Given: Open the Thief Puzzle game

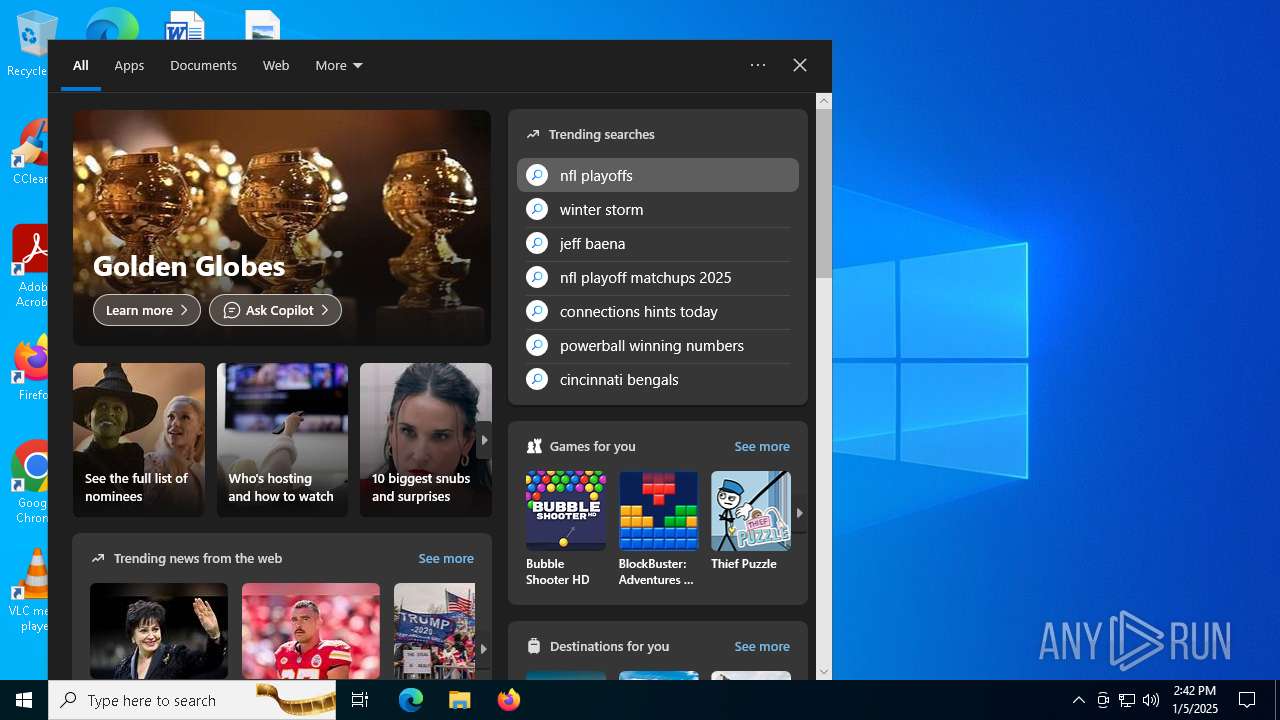Looking at the screenshot, I should (750, 521).
